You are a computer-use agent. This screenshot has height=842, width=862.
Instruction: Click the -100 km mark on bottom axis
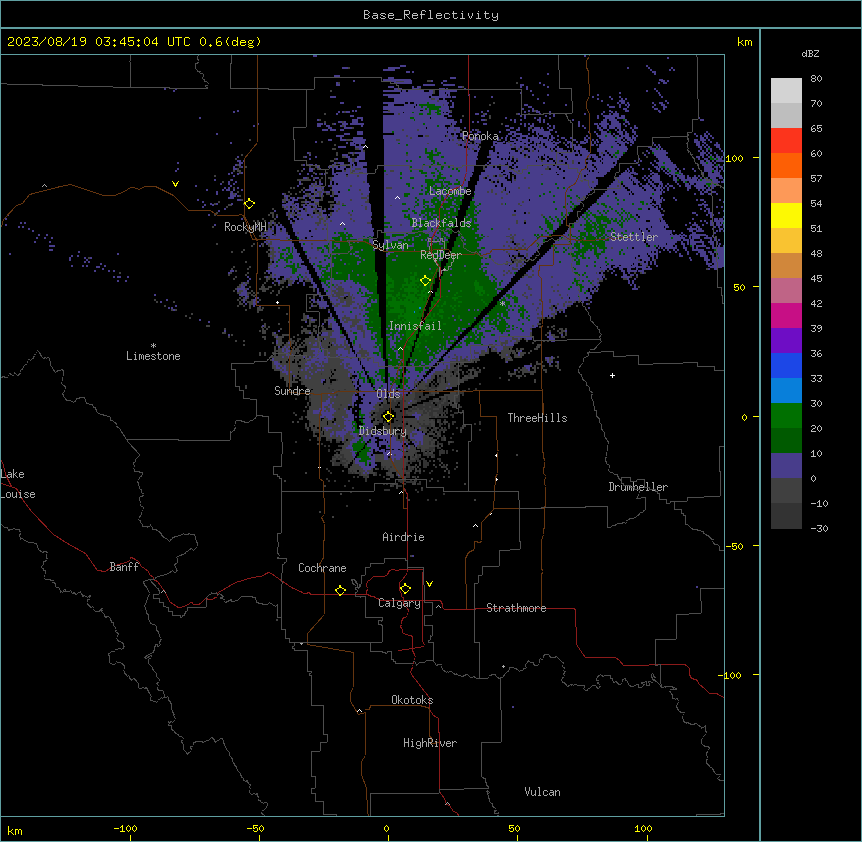point(125,828)
